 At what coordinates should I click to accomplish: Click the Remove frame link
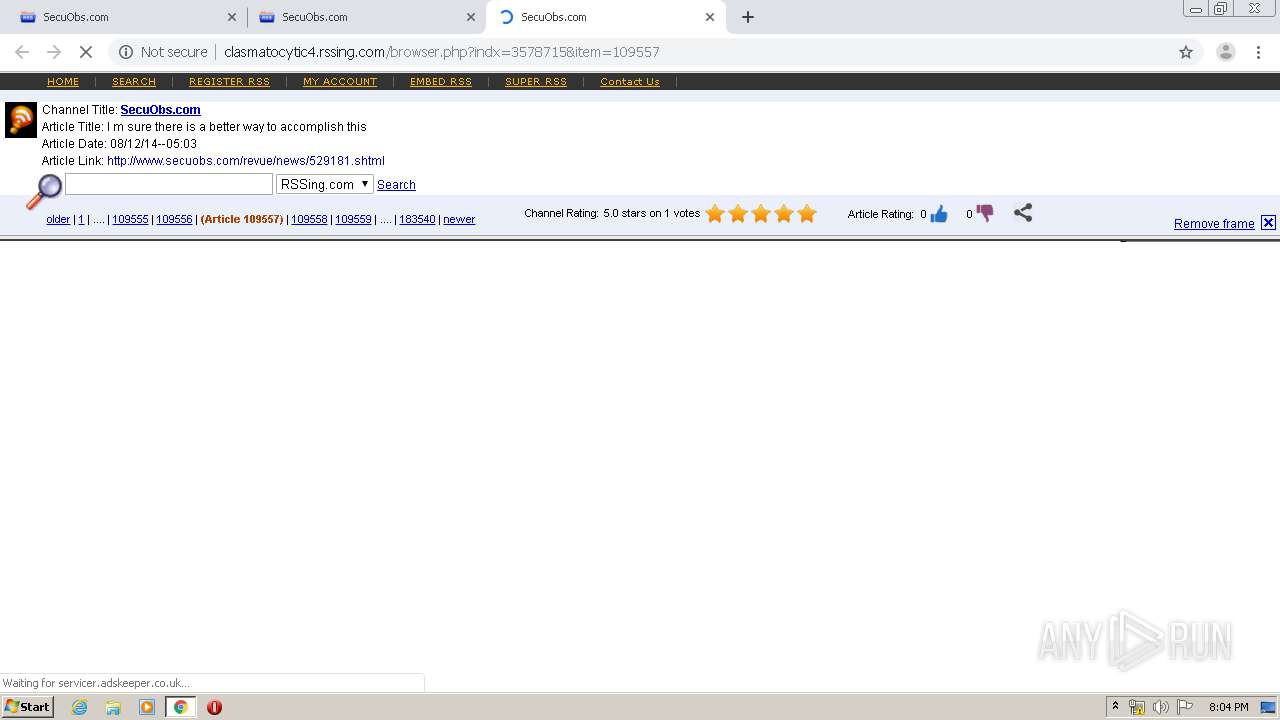coord(1214,224)
